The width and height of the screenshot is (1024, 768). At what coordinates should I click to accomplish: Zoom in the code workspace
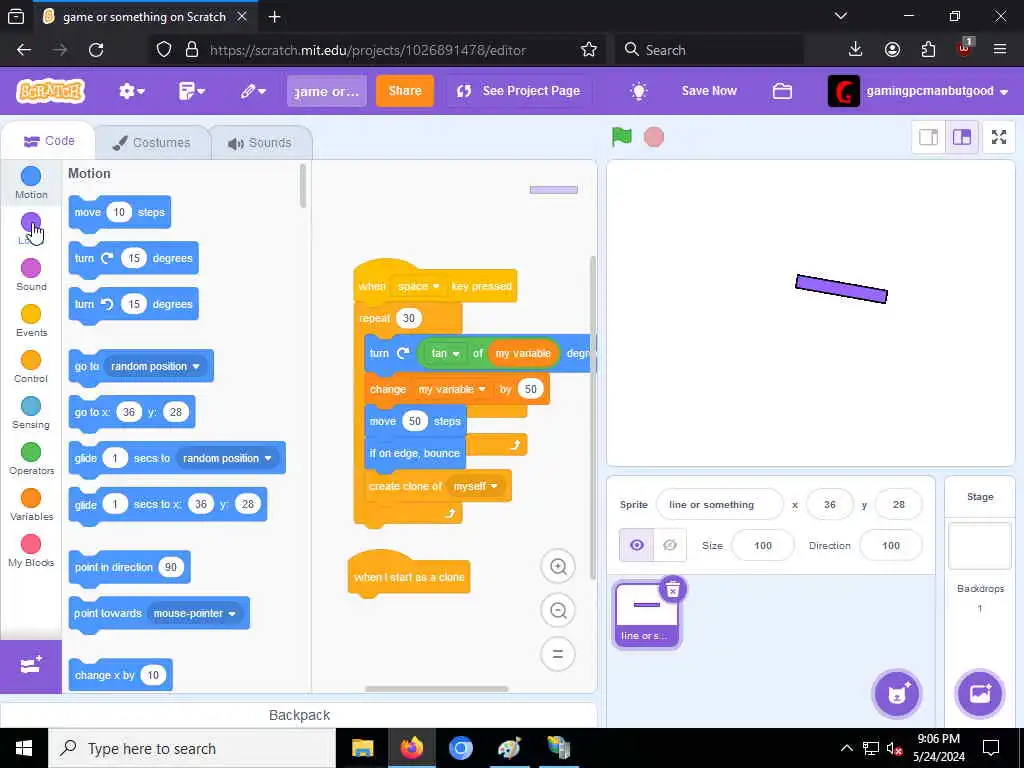point(558,566)
